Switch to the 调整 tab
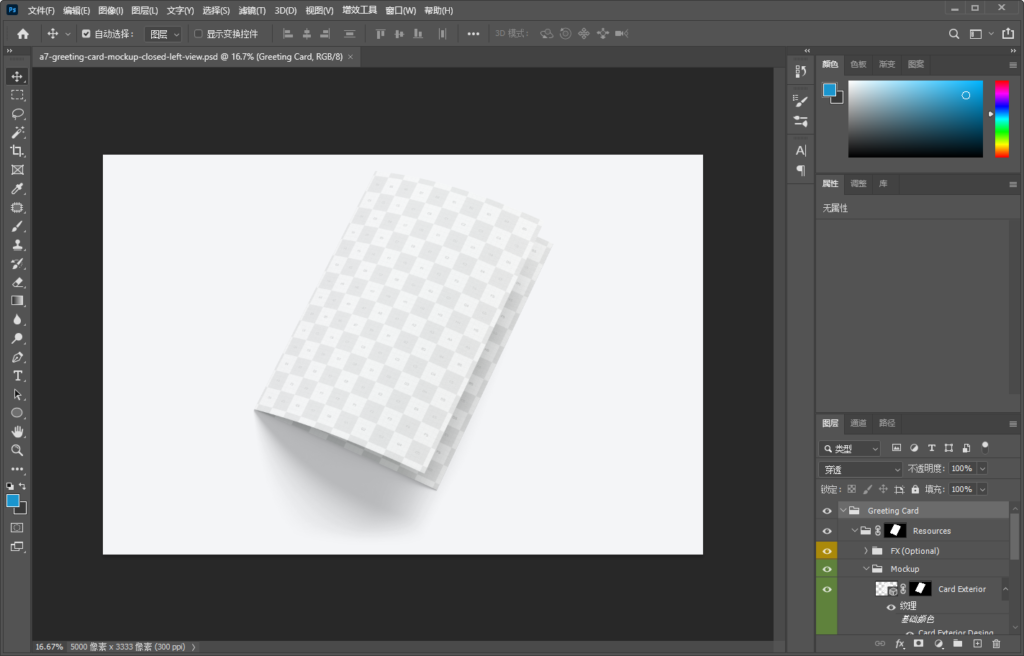Image resolution: width=1024 pixels, height=656 pixels. coord(858,184)
